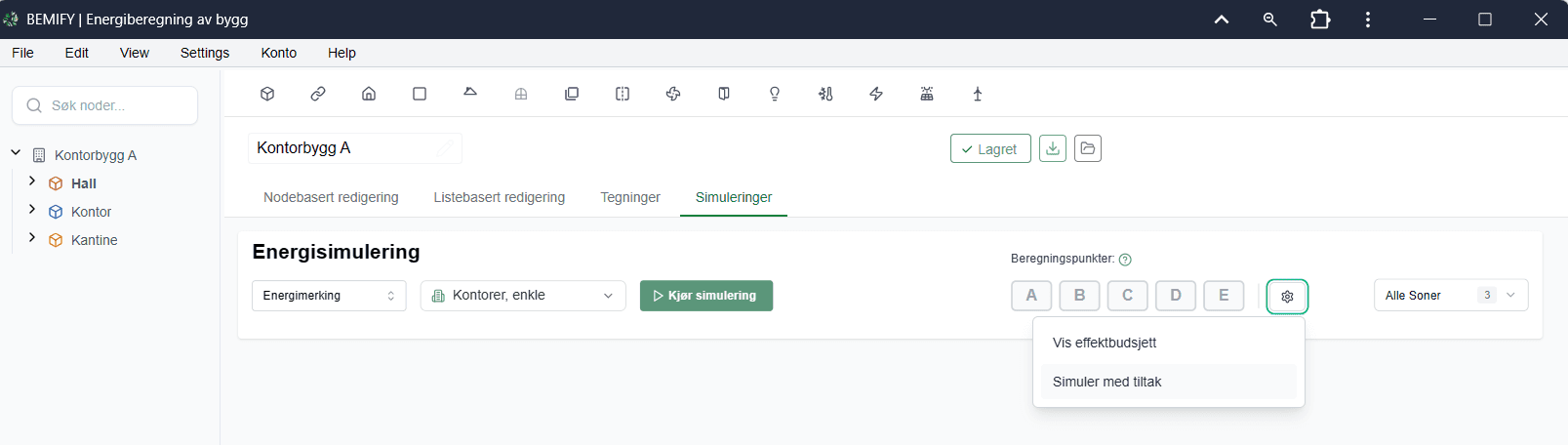Open the Alle Soner dropdown
Viewport: 1568px width, 445px height.
[x=1451, y=296]
